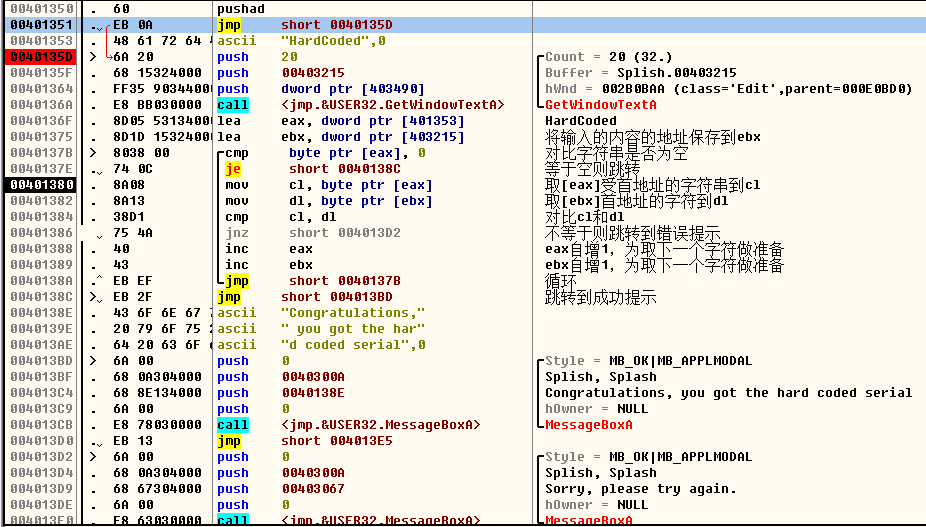Select address cell 004013CB
Viewport: 926px width, 527px height.
(42, 425)
